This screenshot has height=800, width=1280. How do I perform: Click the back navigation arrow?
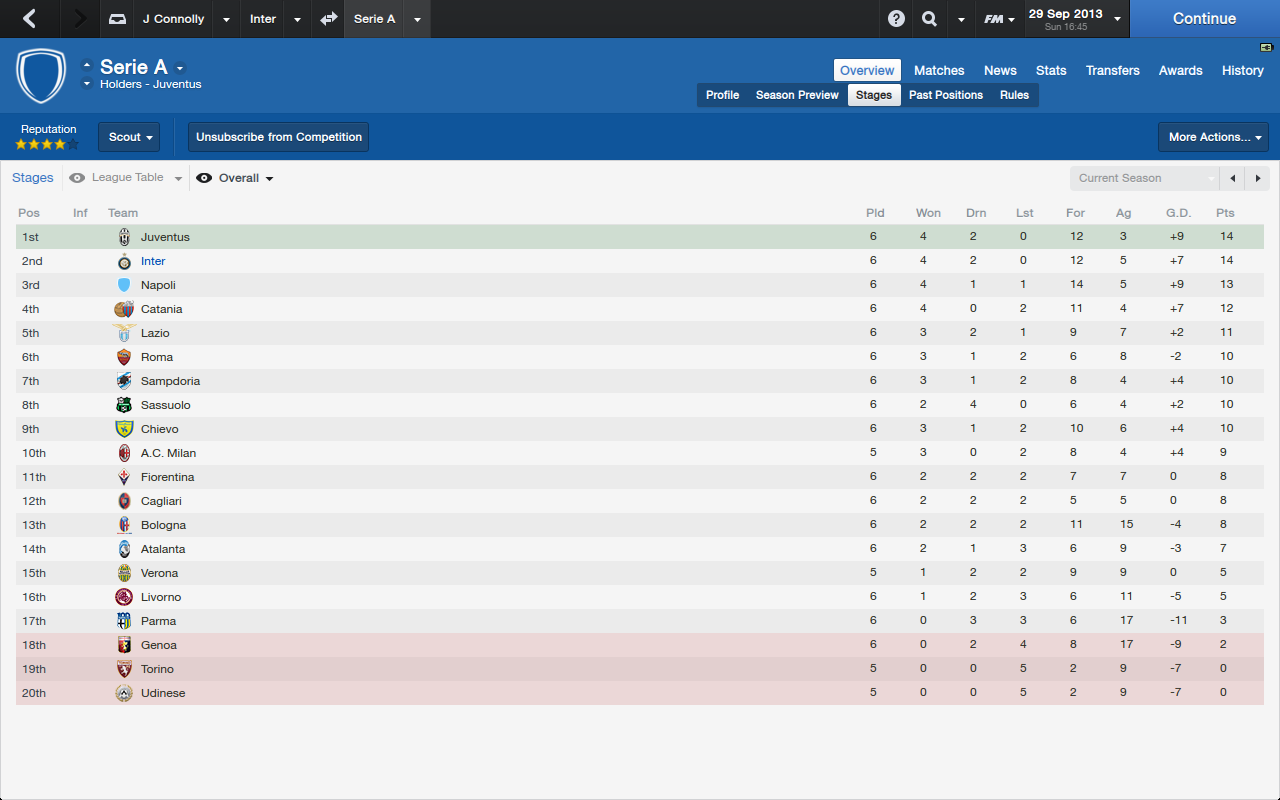click(x=30, y=19)
